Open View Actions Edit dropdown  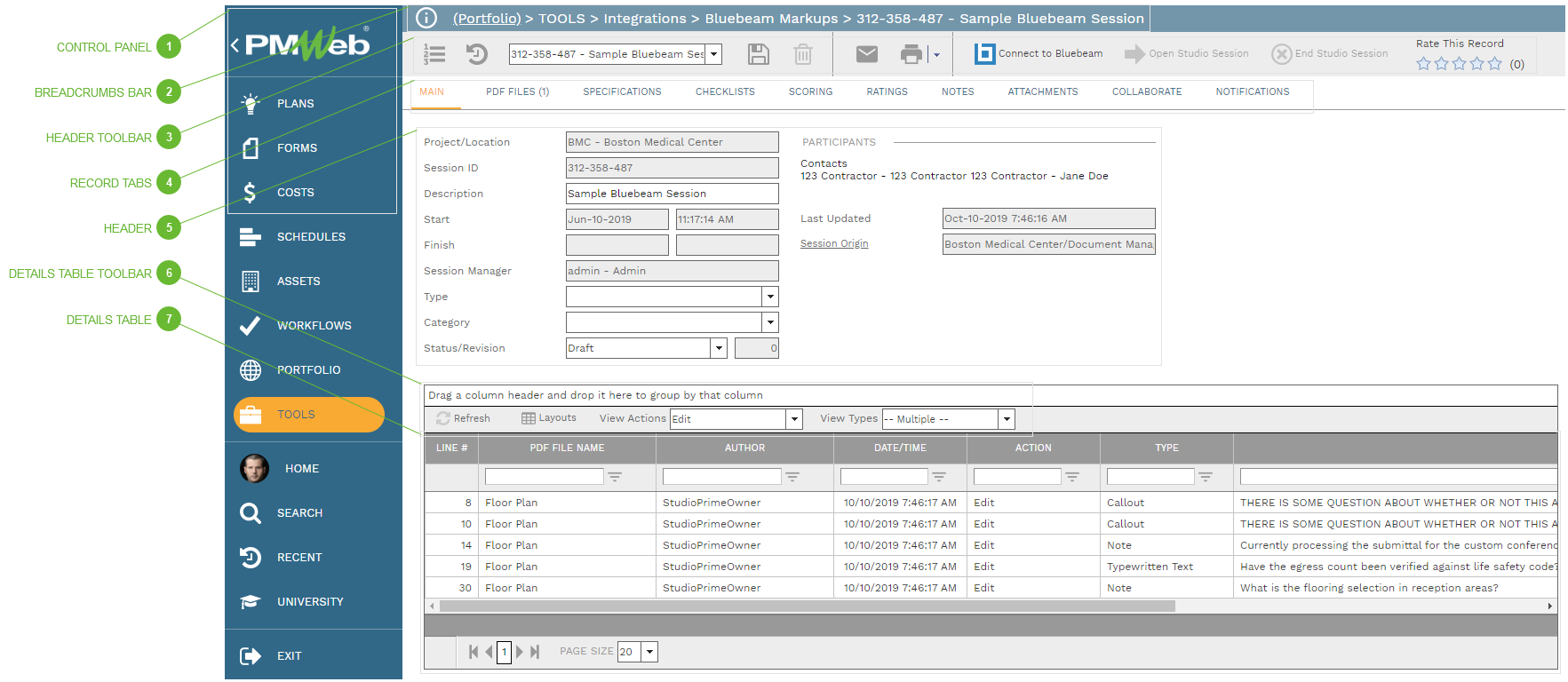pyautogui.click(x=794, y=419)
